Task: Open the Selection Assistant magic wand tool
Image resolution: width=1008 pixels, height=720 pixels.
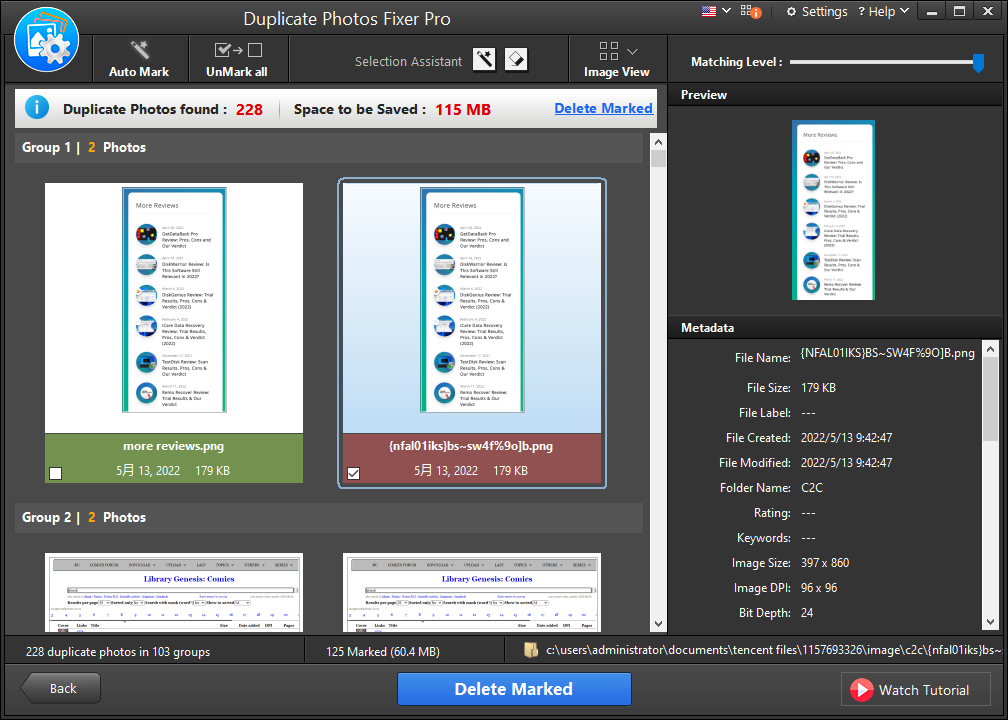Action: pos(484,59)
